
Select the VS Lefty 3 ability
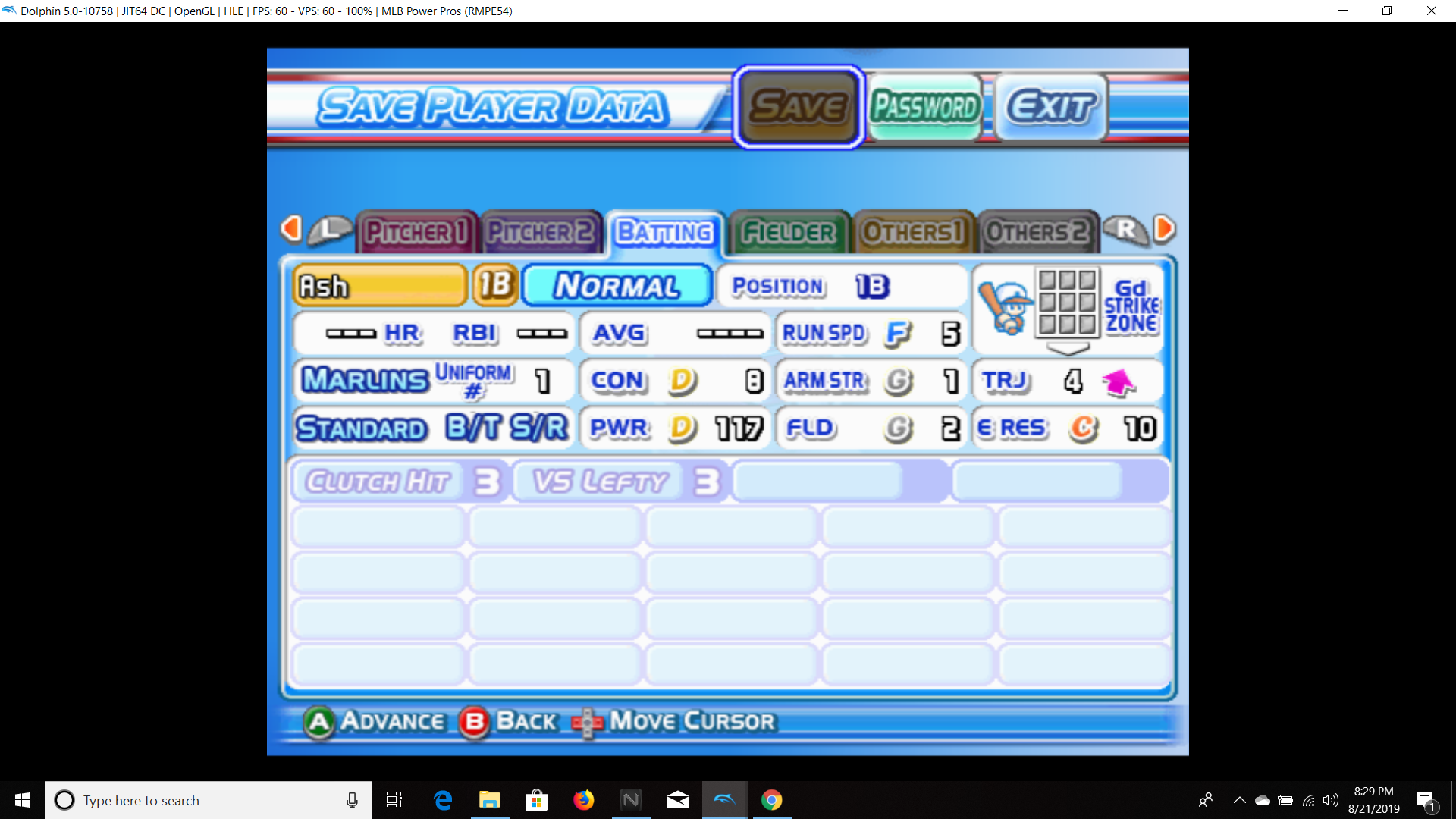[622, 481]
